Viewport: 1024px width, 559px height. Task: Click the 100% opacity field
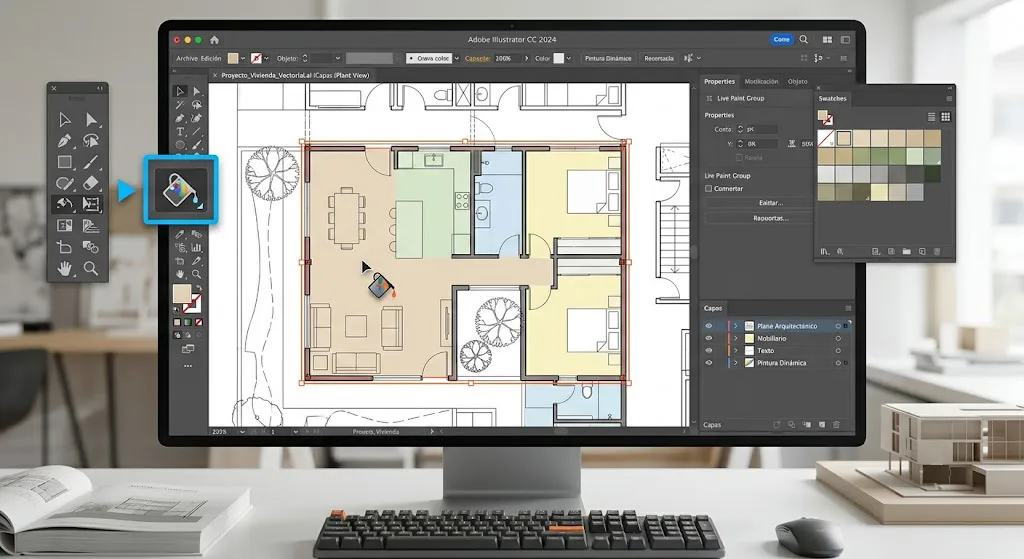click(509, 58)
